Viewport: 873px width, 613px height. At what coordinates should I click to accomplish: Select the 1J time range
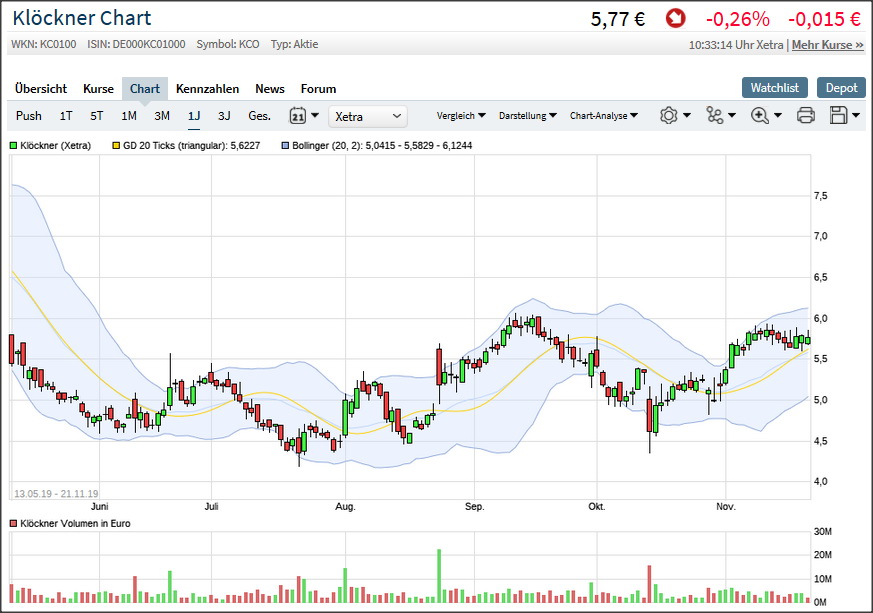(194, 116)
